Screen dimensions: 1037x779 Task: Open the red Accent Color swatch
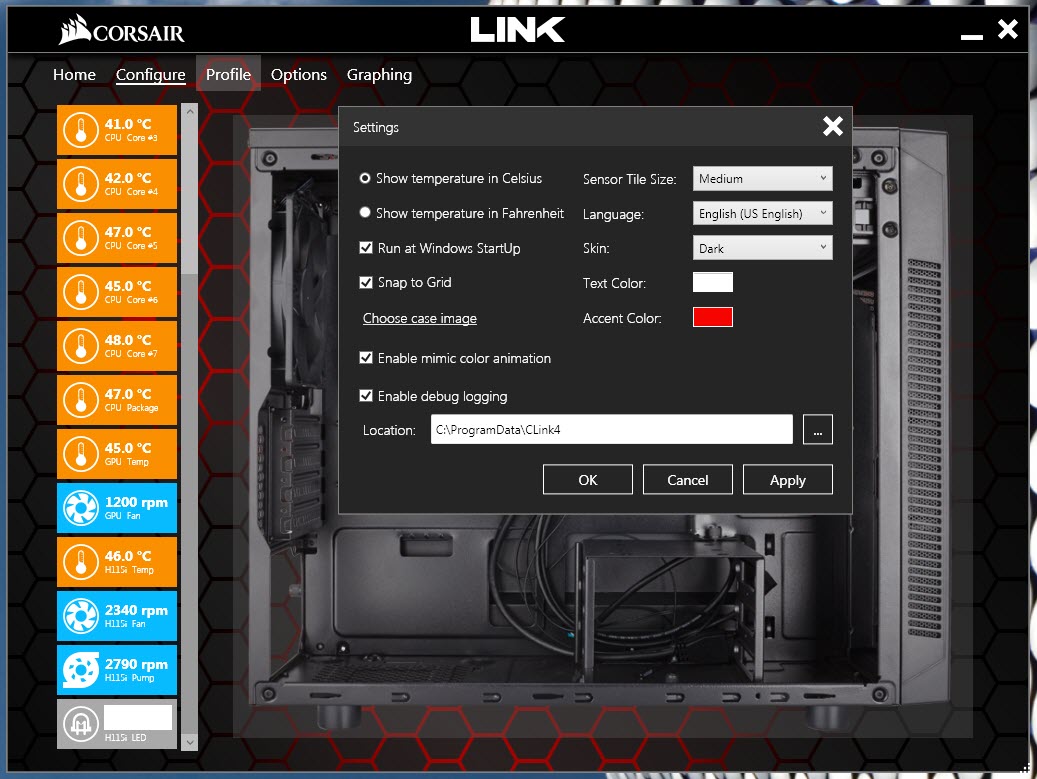click(x=713, y=317)
